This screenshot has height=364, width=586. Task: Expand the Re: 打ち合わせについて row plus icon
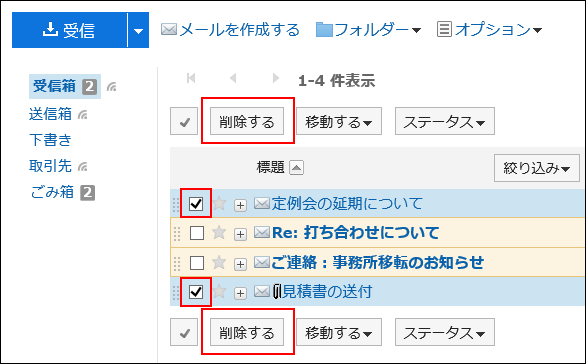point(240,234)
